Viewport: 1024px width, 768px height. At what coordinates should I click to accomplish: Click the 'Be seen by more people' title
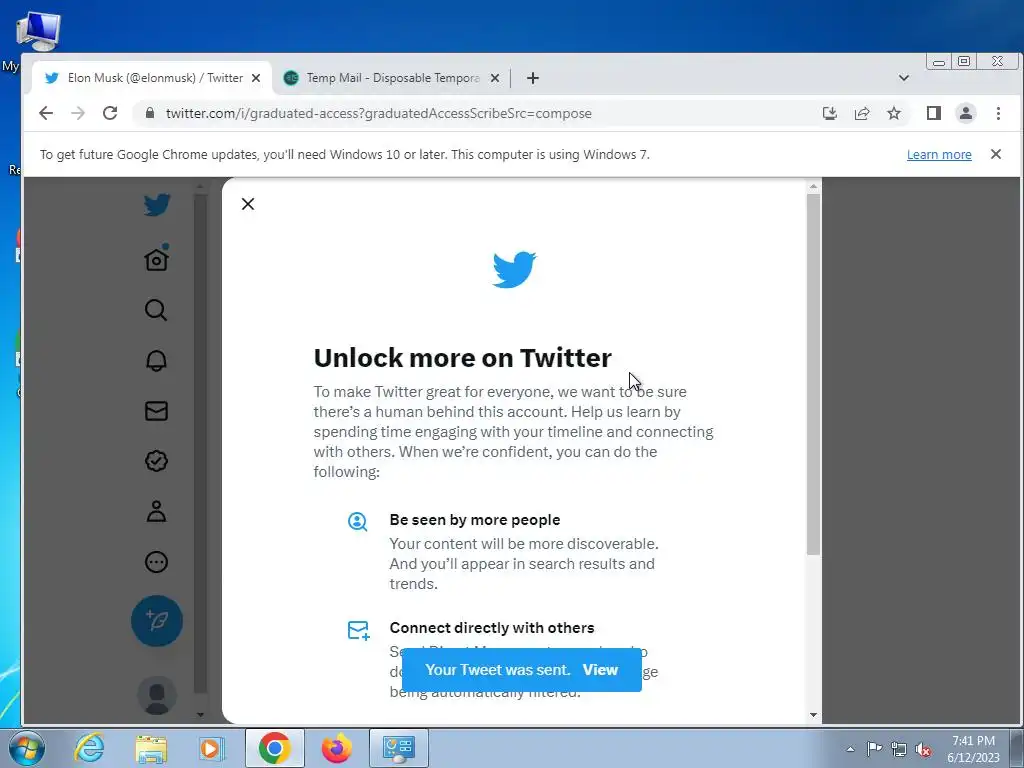pos(475,520)
